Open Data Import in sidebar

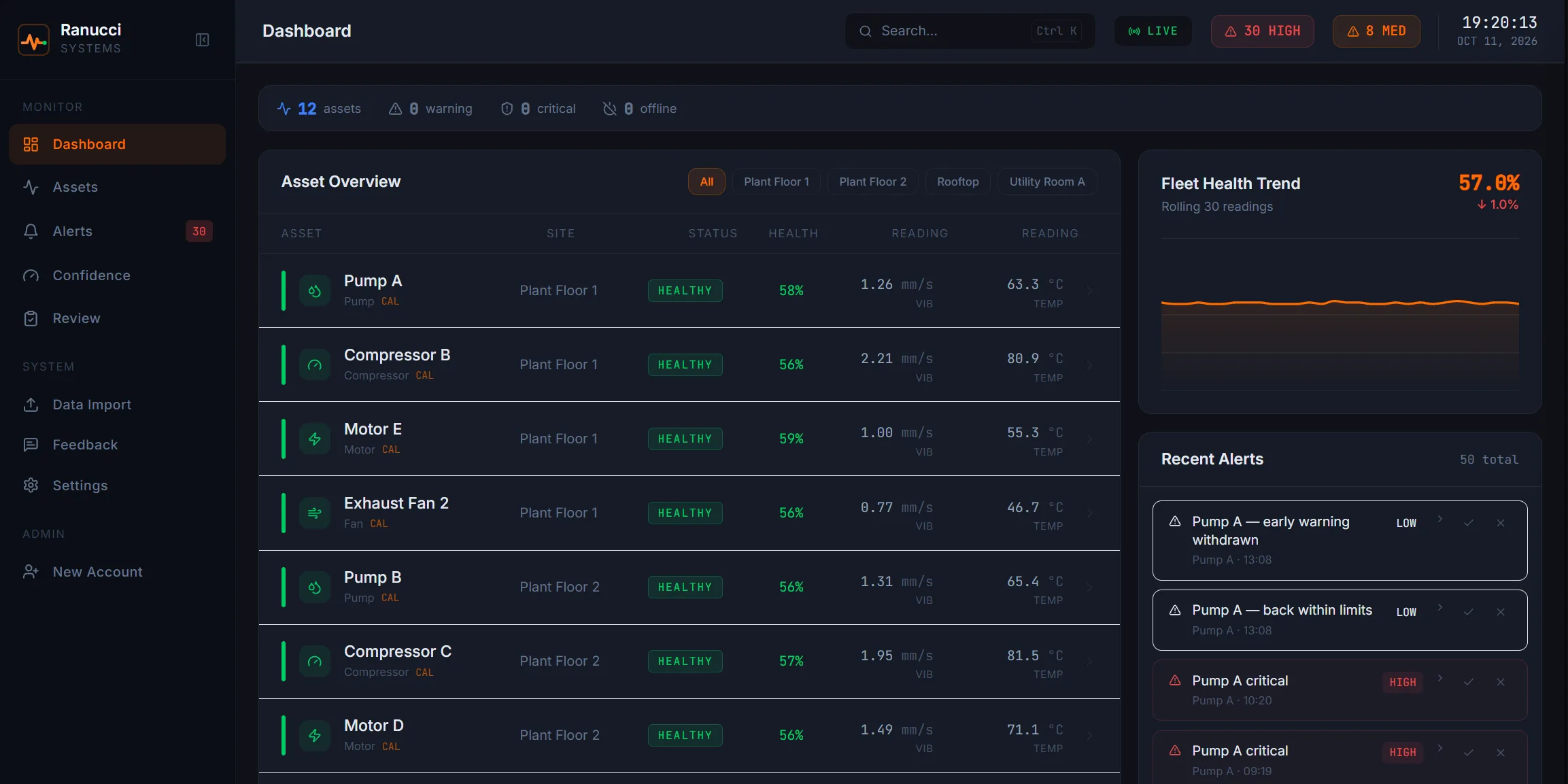click(x=117, y=405)
